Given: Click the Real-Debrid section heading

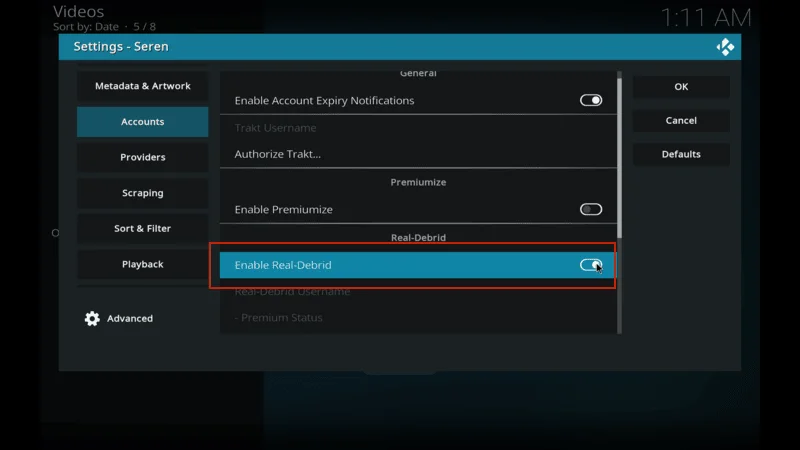Looking at the screenshot, I should (418, 238).
